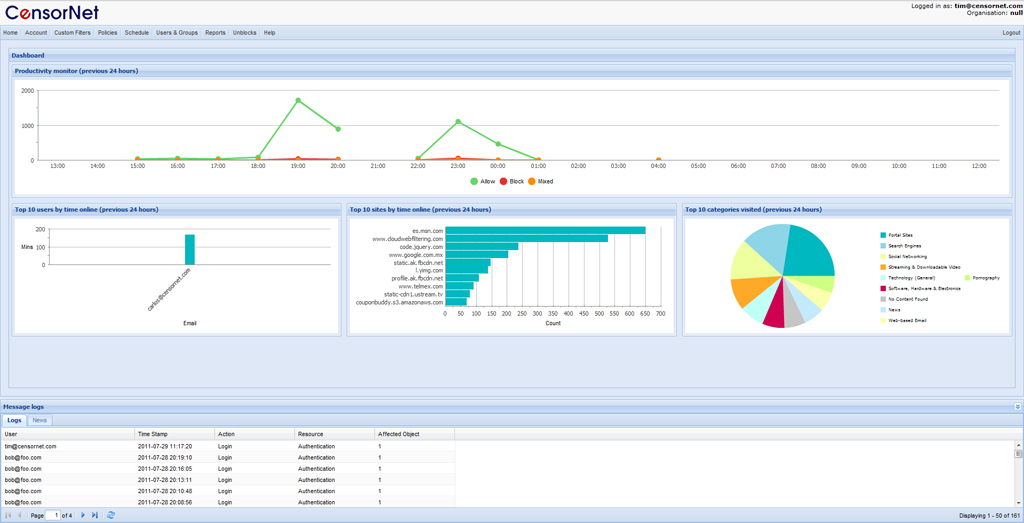Go to first page of logs
The image size is (1024, 523).
(x=8, y=515)
